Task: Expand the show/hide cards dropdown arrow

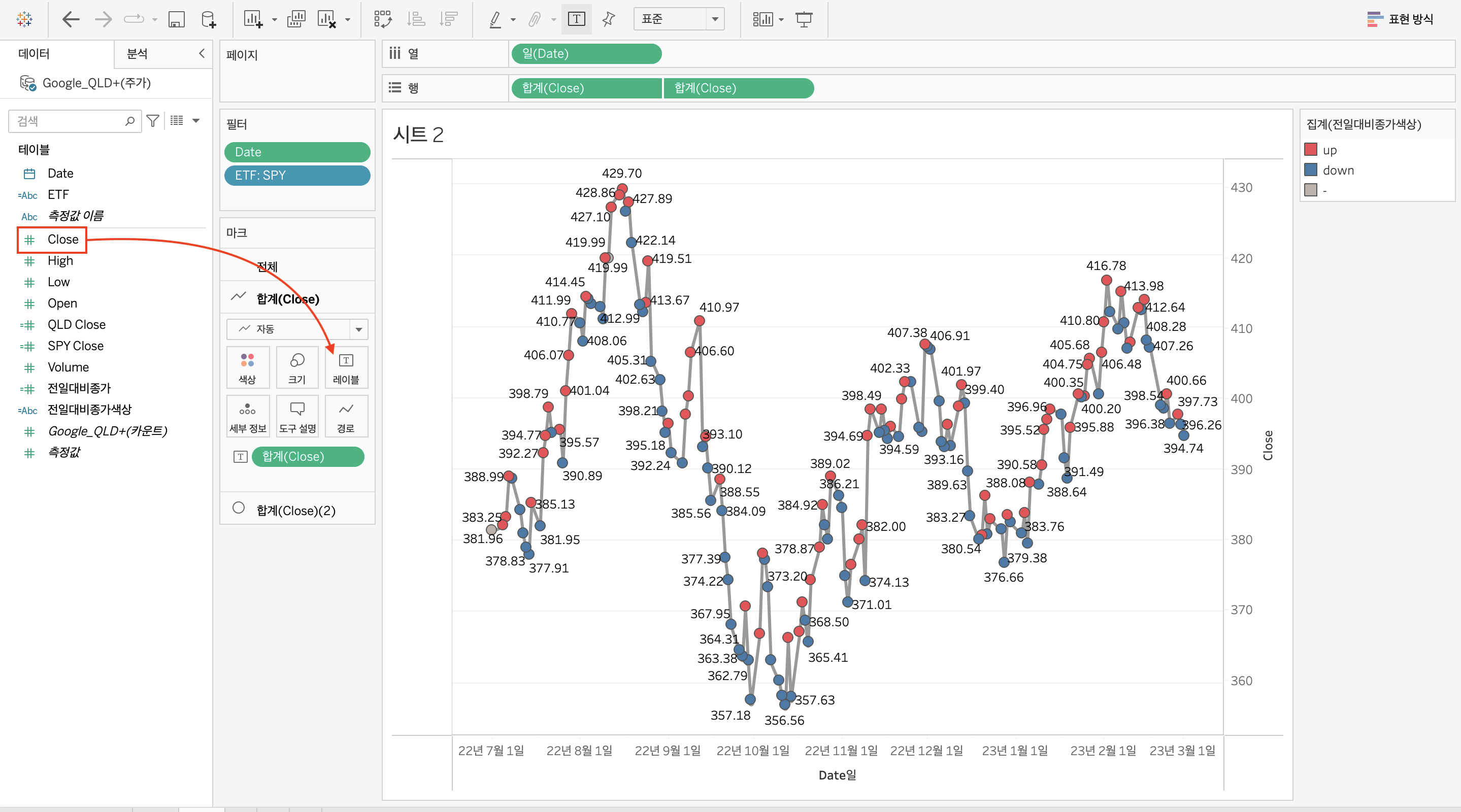Action: (782, 20)
